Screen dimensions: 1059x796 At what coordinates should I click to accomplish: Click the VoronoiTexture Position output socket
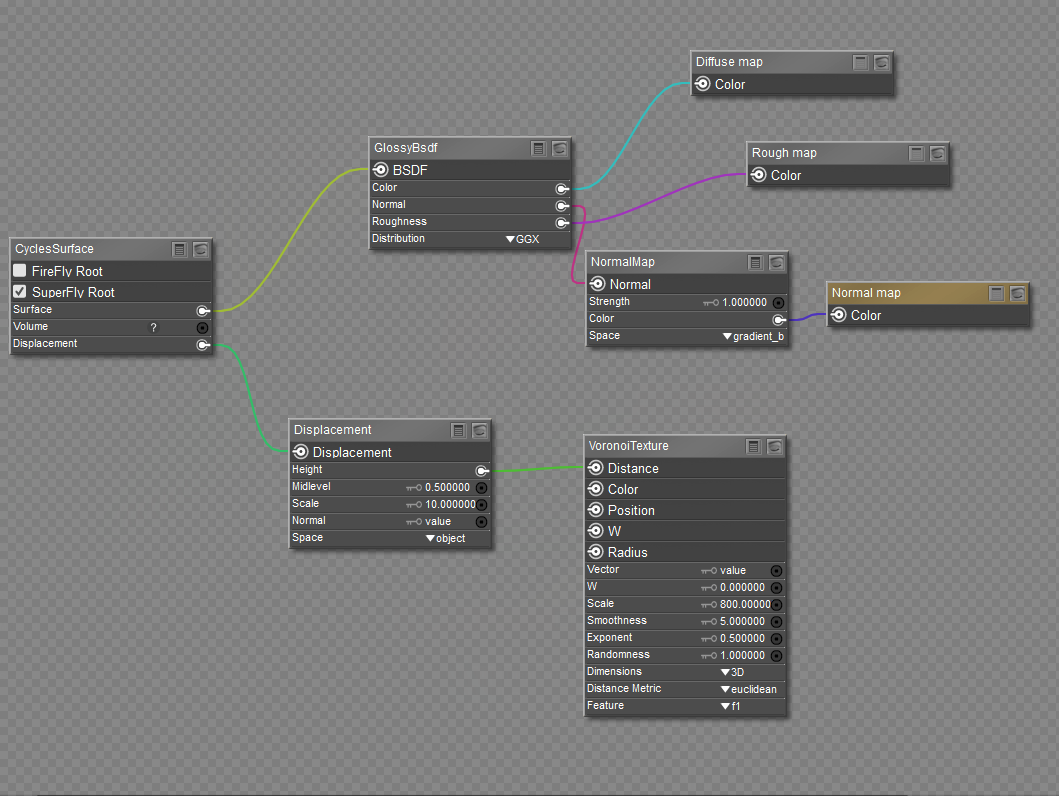point(595,510)
